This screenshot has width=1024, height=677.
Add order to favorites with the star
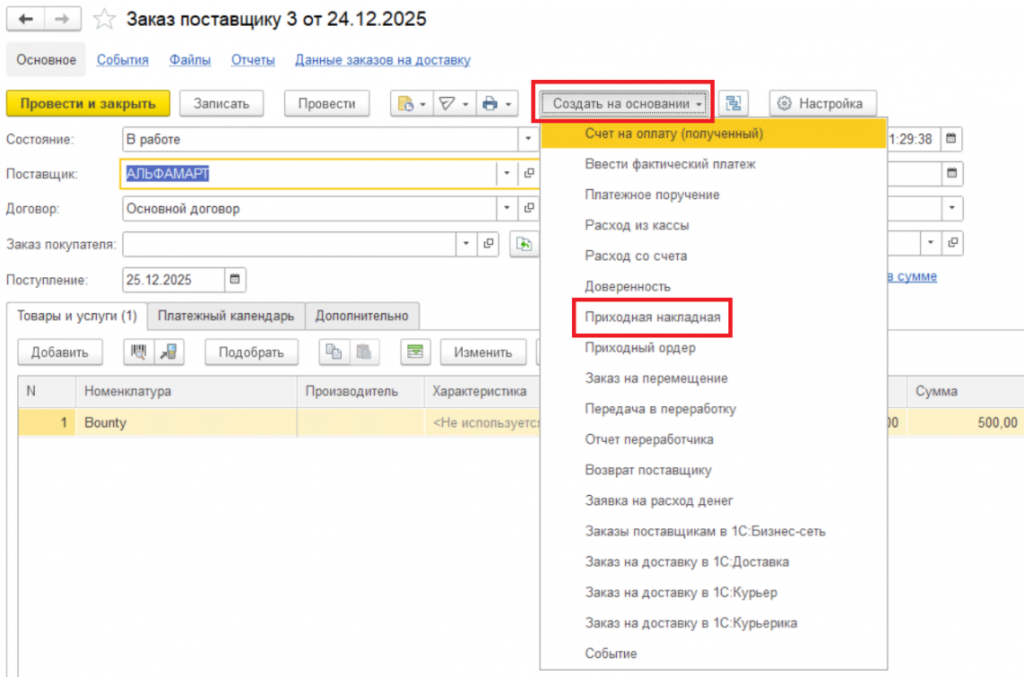pos(104,19)
